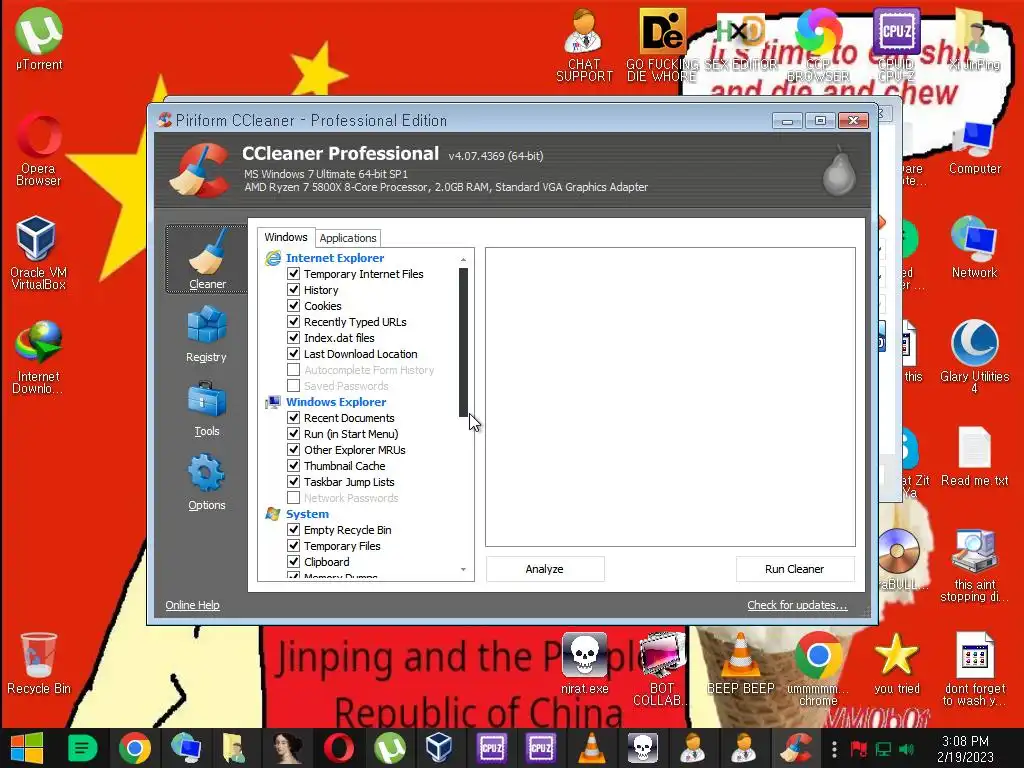1024x768 pixels.
Task: Switch to the Applications tab
Action: click(347, 238)
